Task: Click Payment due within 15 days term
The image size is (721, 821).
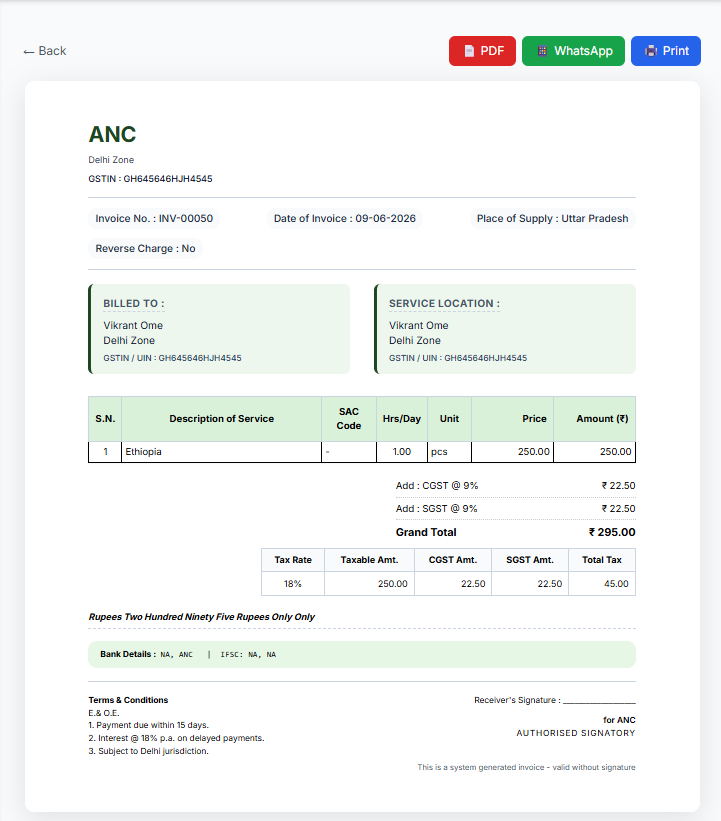Action: tap(149, 725)
